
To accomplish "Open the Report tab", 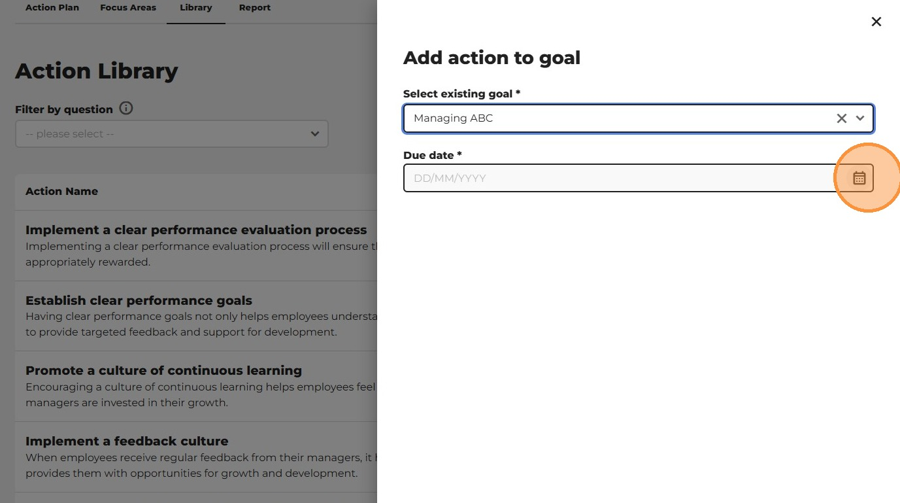I will (255, 7).
